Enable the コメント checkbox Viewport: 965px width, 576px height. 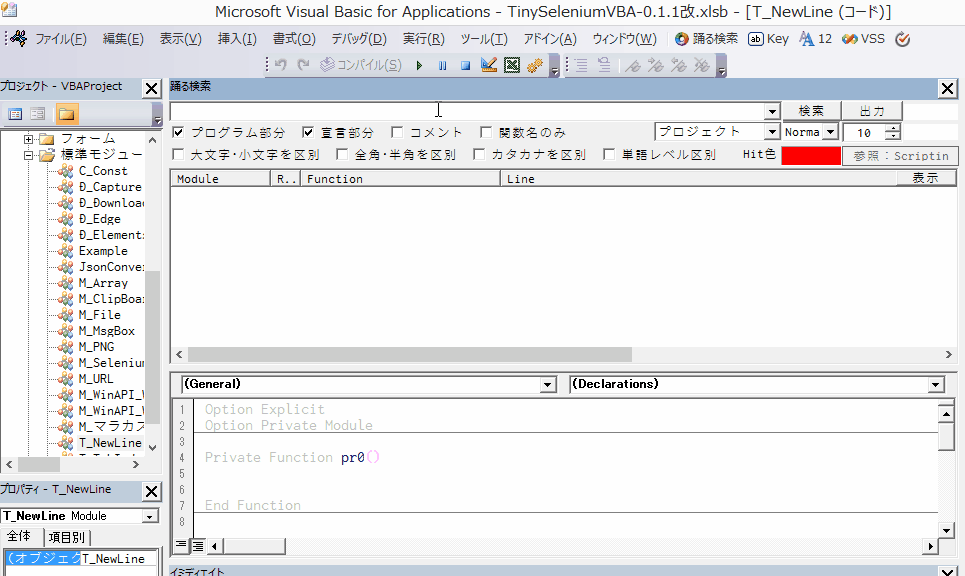pyautogui.click(x=397, y=132)
